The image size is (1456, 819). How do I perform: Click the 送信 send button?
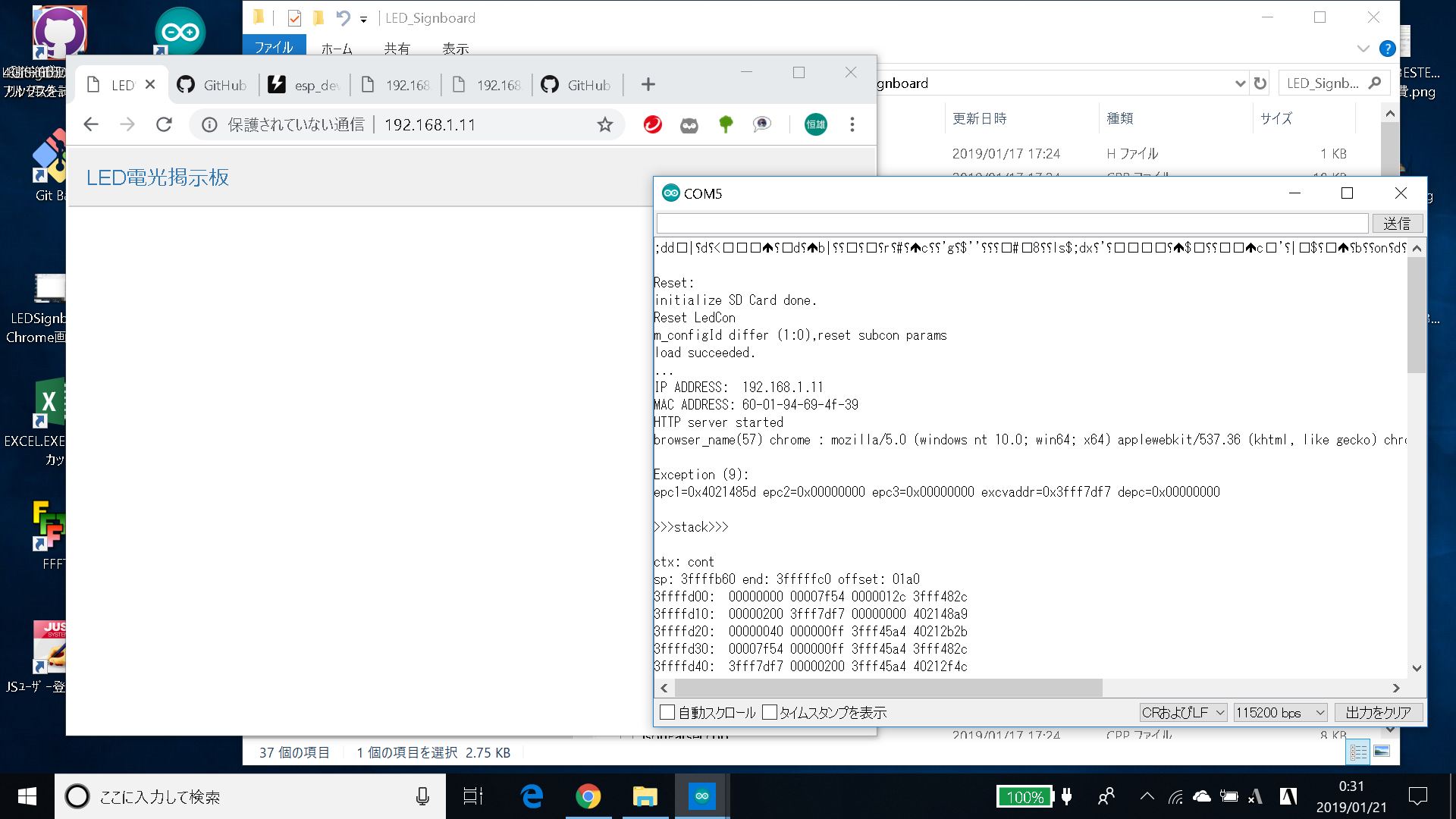tap(1397, 223)
